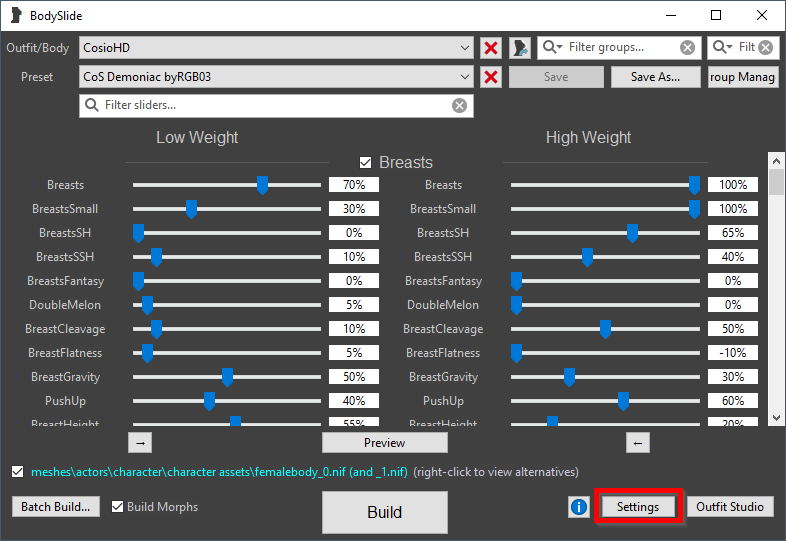Screen dimensions: 786x541
Task: Click the Preview button
Action: [384, 443]
